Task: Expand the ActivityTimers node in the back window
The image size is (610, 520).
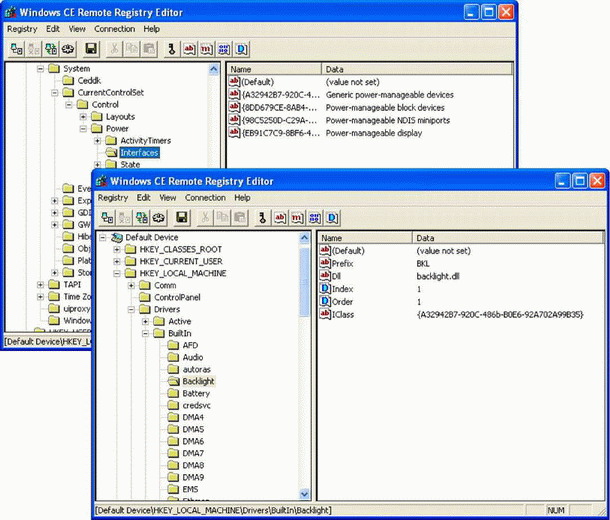Action: click(x=97, y=141)
